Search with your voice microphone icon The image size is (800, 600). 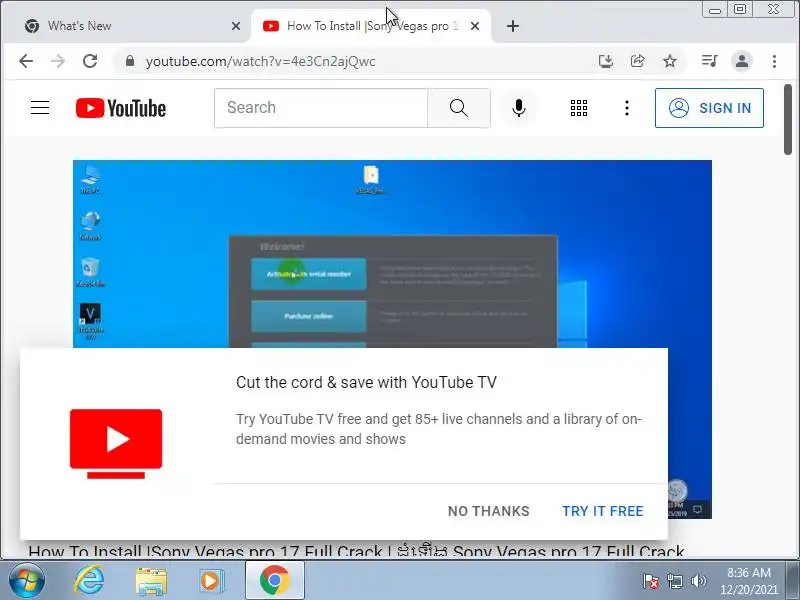point(519,108)
